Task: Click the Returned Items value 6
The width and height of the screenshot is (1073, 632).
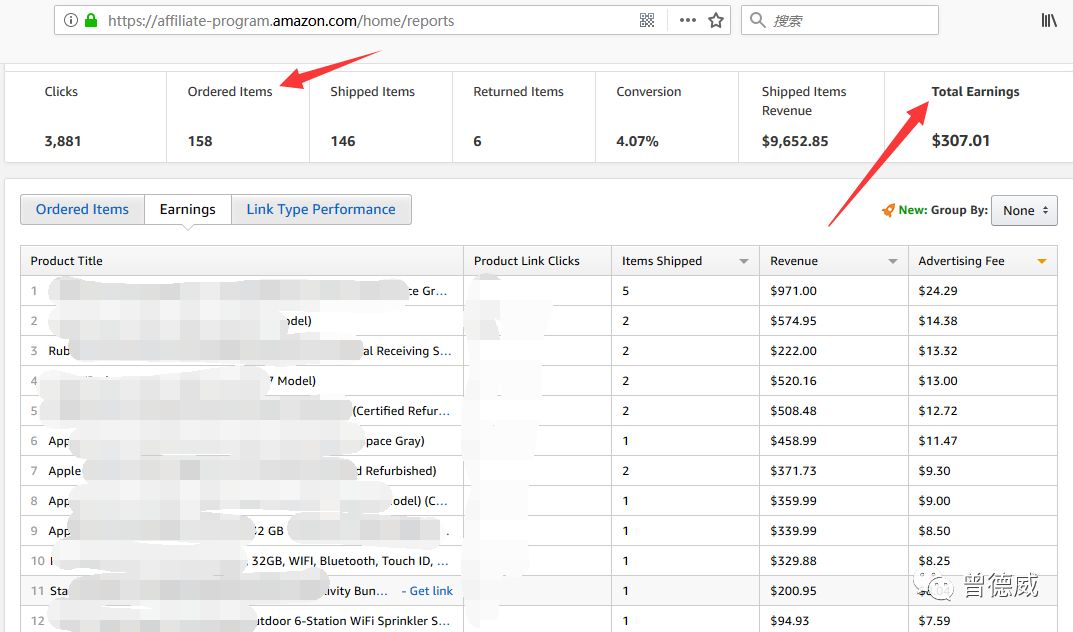Action: tap(477, 141)
